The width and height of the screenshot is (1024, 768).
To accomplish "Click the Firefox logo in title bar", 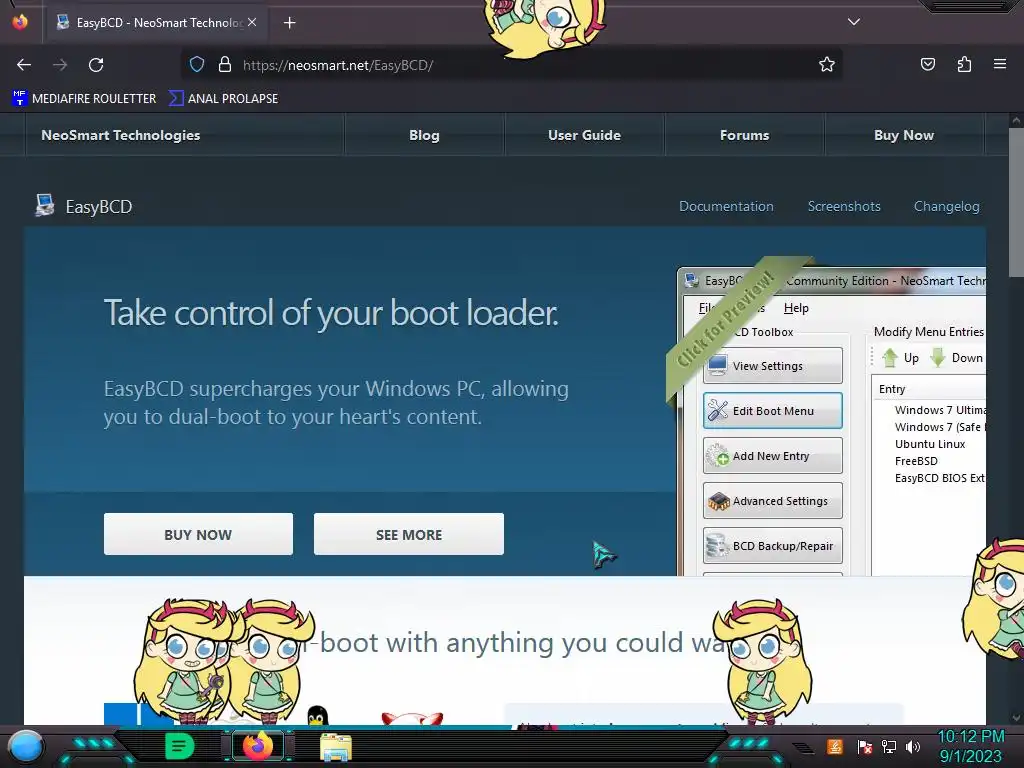I will pyautogui.click(x=20, y=22).
